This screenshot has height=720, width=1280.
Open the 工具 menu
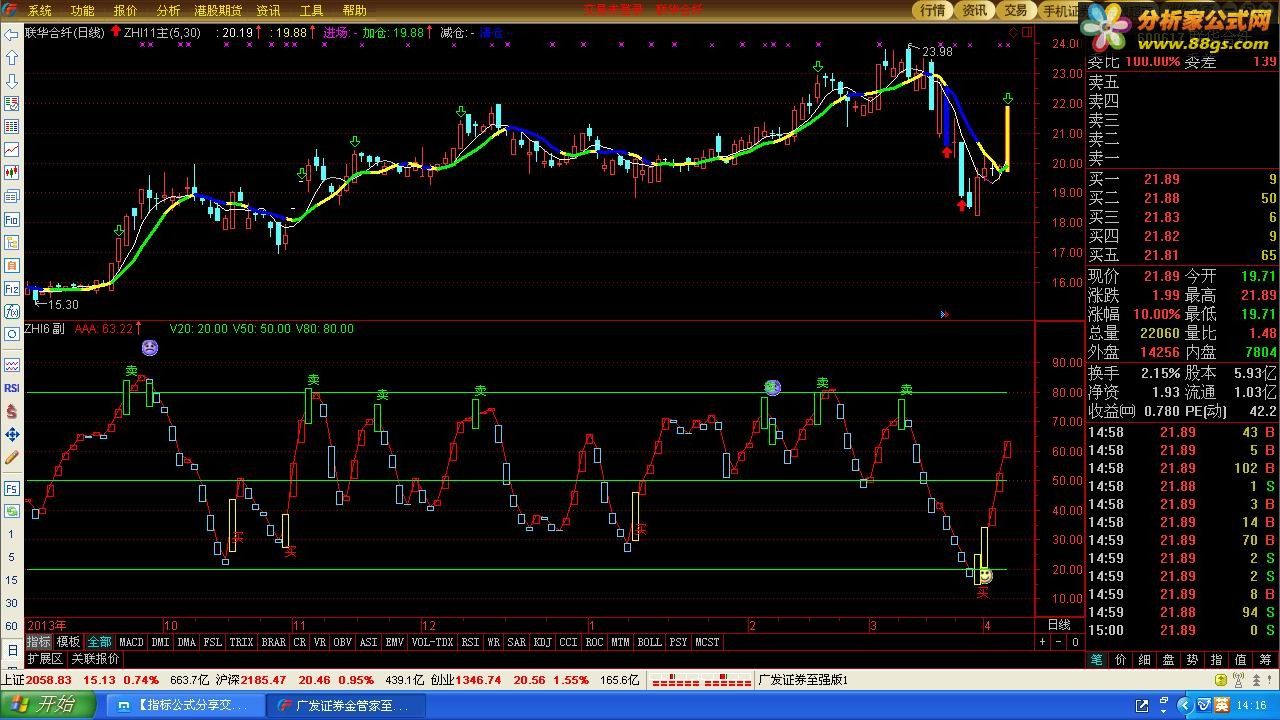point(311,10)
